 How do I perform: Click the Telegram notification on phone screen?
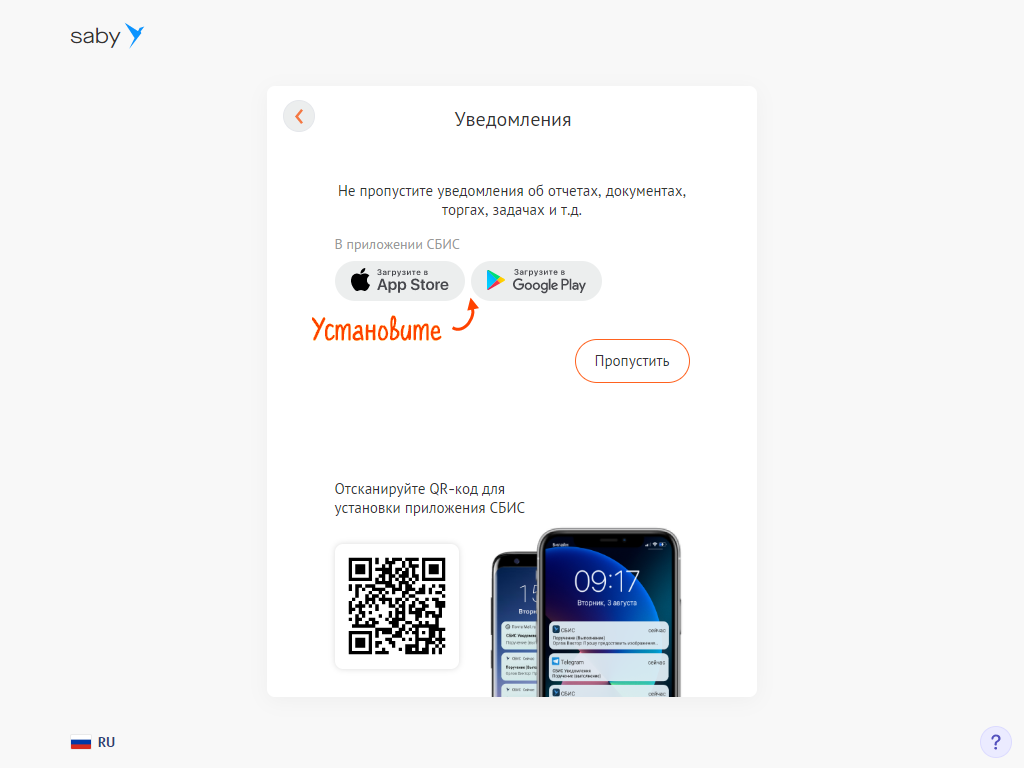click(609, 668)
